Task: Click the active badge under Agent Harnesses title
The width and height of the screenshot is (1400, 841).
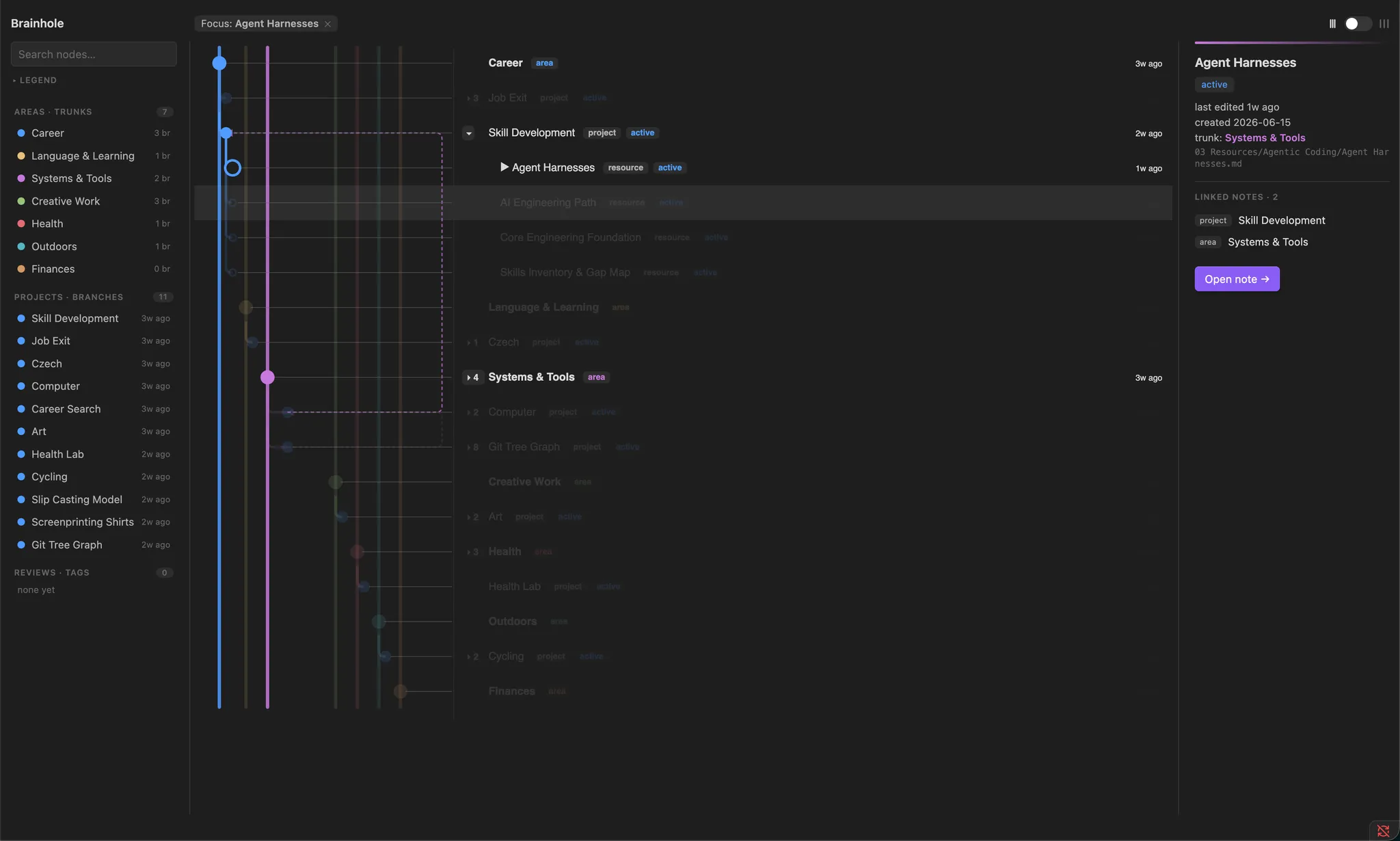Action: tap(1214, 85)
